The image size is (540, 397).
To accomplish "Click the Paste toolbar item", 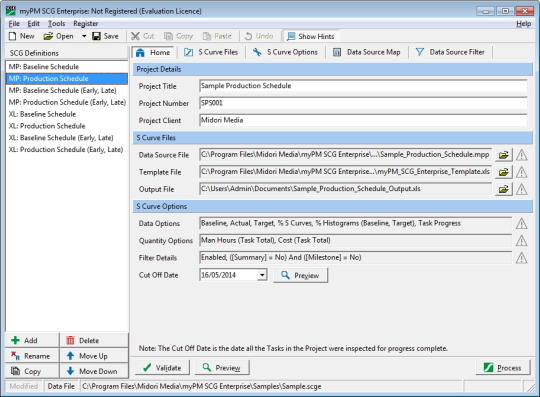I will (217, 36).
